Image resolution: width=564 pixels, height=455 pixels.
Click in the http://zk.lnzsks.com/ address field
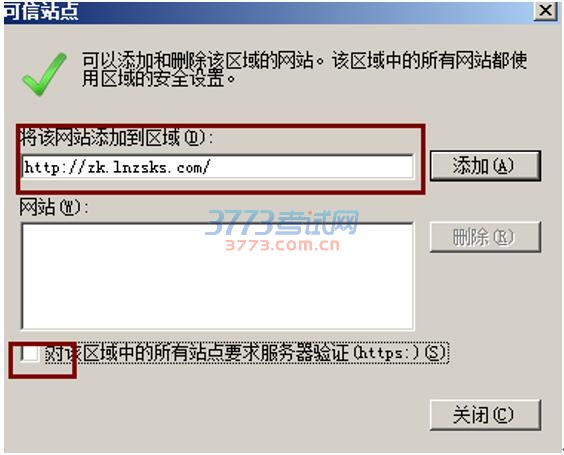click(x=217, y=167)
